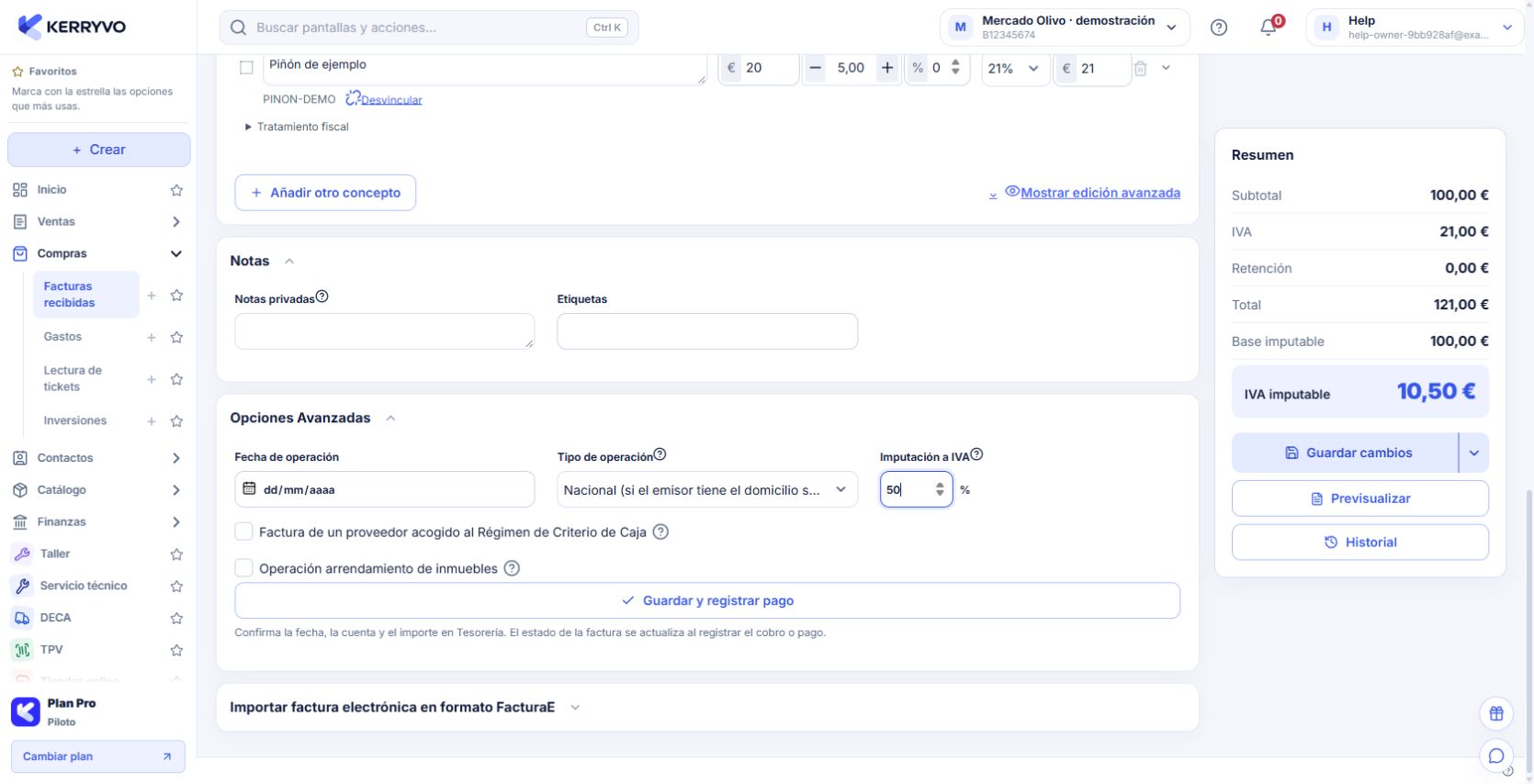Screen dimensions: 1534x784
Task: Add new Lectura de tickets plus icon
Action: point(152,379)
